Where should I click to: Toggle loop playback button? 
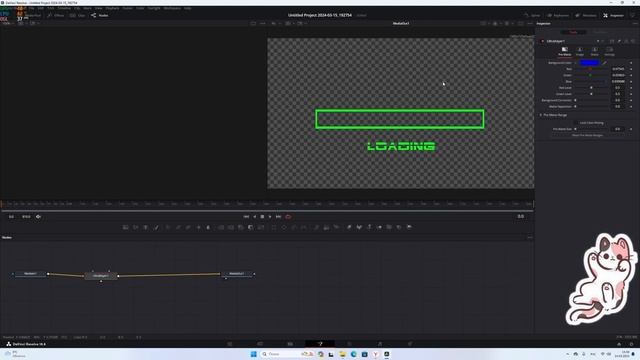288,217
